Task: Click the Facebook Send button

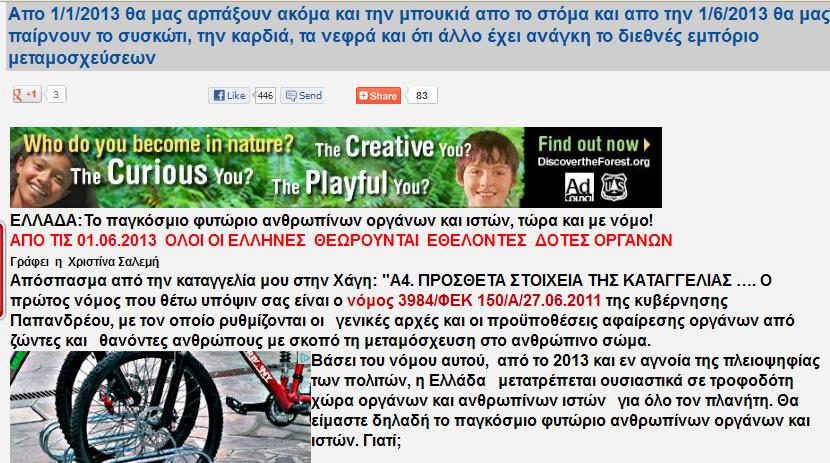Action: coord(303,95)
